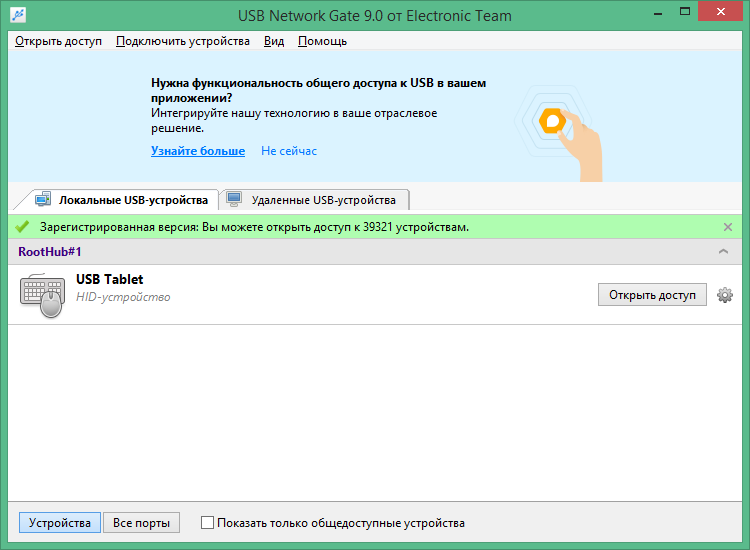Click the green checkmark registration icon
This screenshot has width=750, height=550.
22,227
